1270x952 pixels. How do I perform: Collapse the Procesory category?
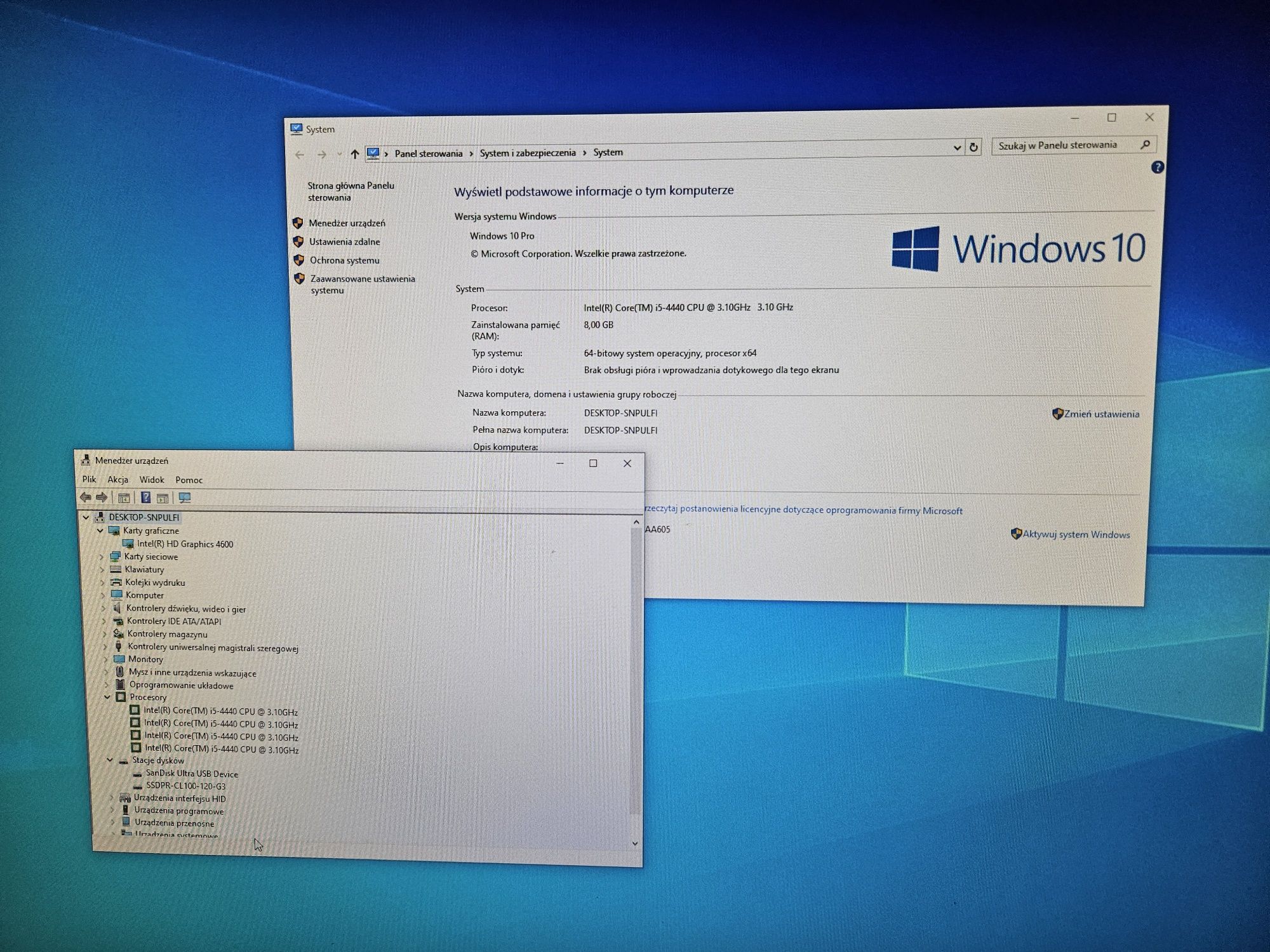[107, 697]
